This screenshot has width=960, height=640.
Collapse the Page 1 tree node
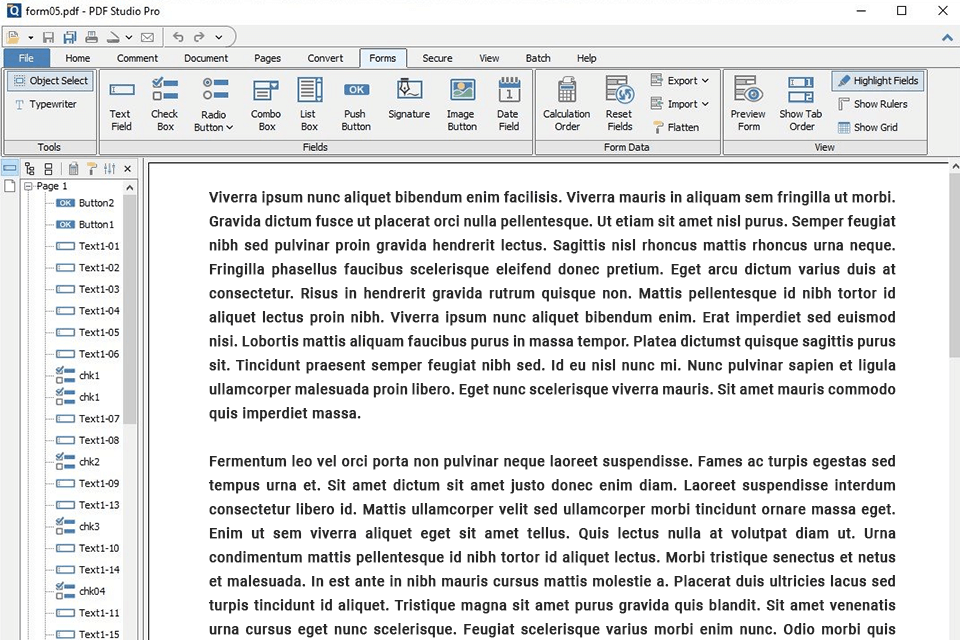29,186
